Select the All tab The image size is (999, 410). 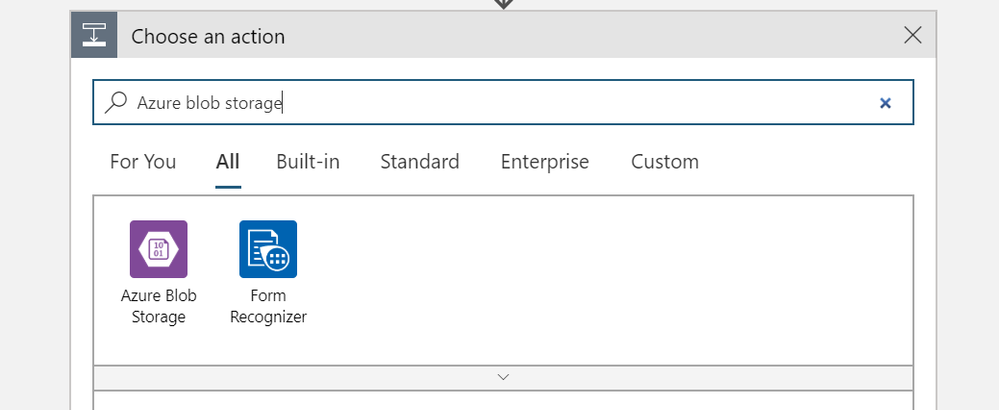click(227, 162)
